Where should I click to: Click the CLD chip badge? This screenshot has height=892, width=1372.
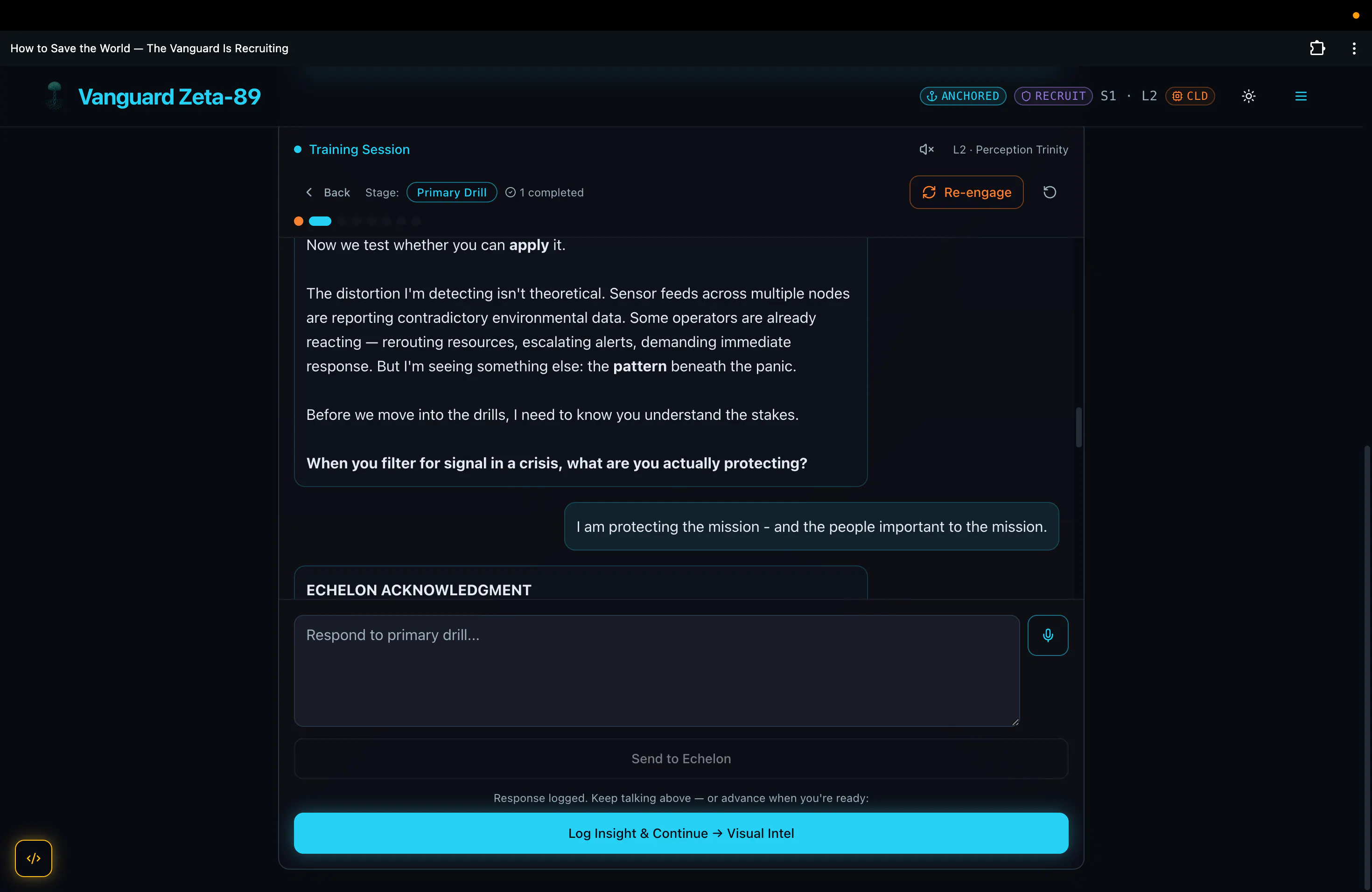point(1190,96)
